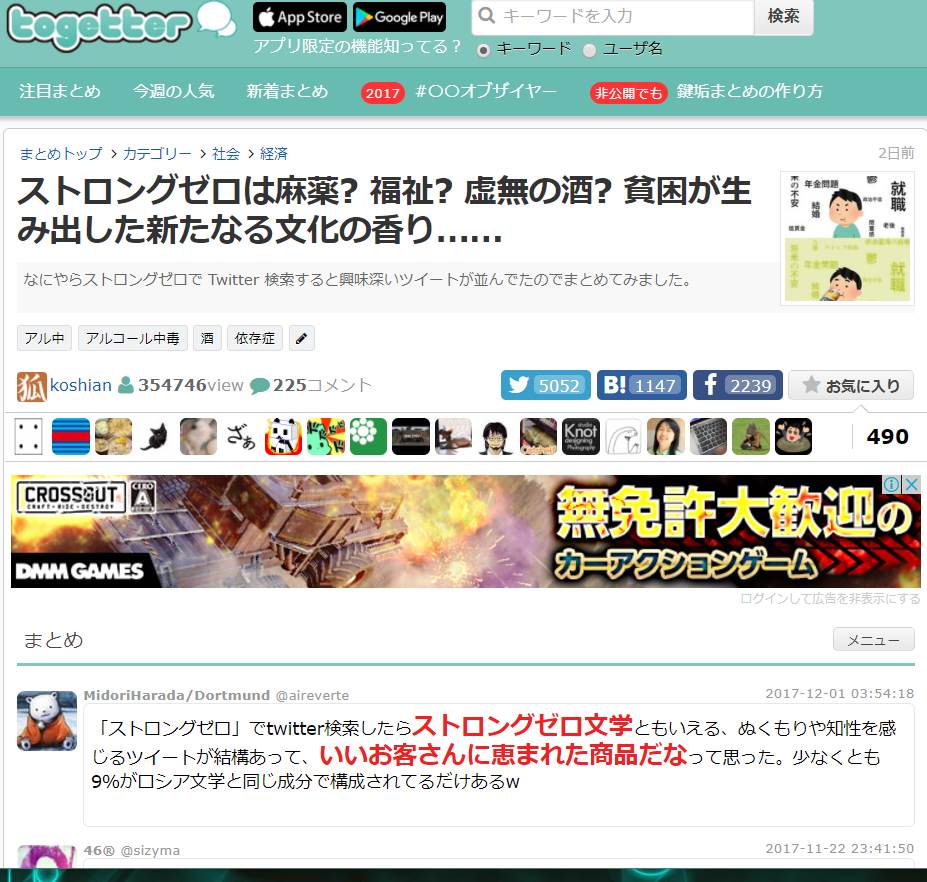927x882 pixels.
Task: Click the white panda block avatar
Action: point(283,436)
